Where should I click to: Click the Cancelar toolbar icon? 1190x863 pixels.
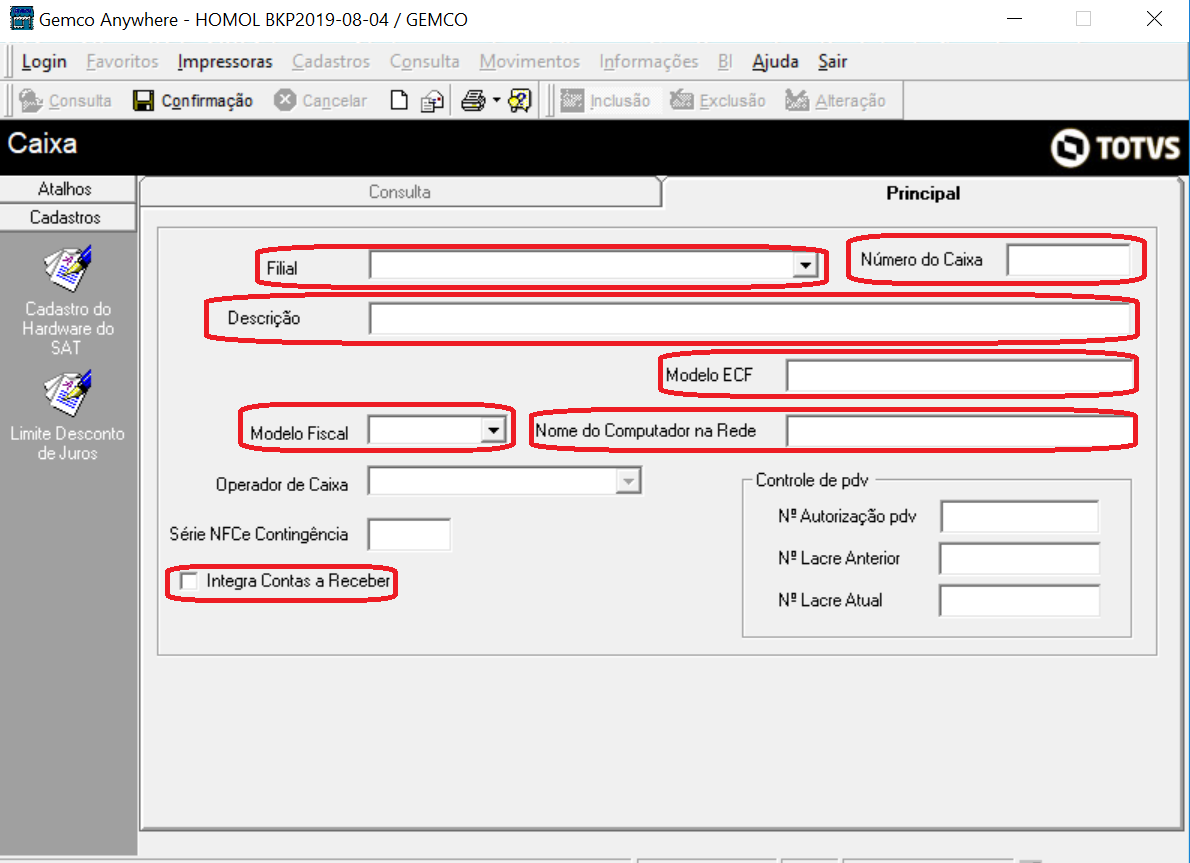(285, 99)
